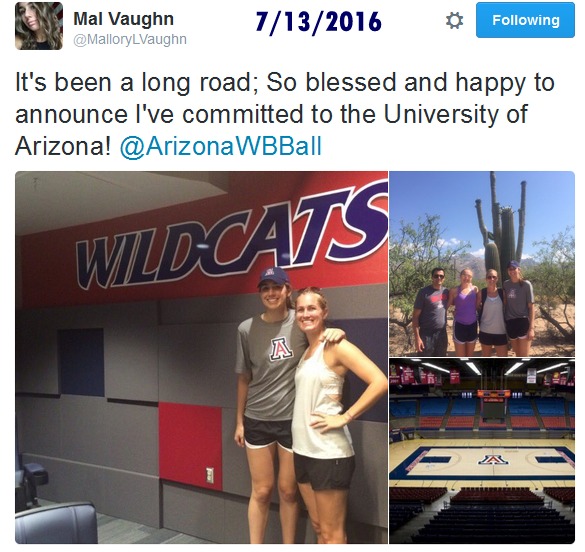Select the tweet text about committing
The width and height of the screenshot is (585, 552).
point(285,114)
